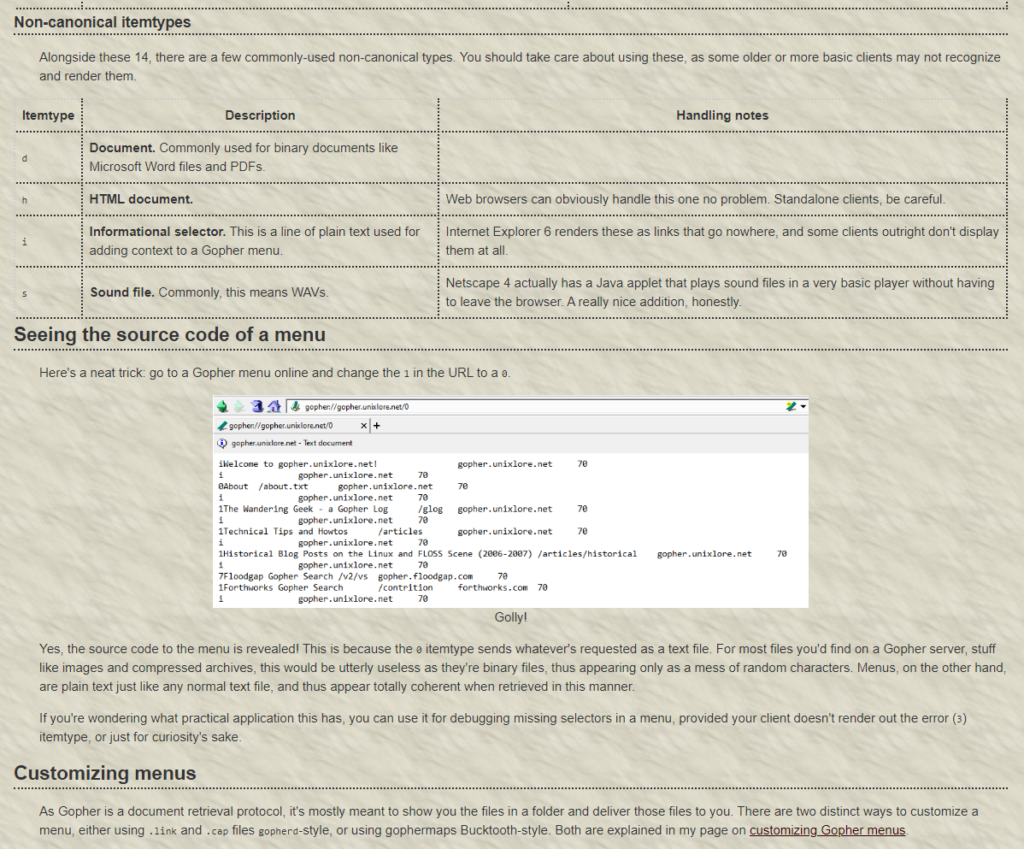Click the site icon inside address bar

pos(296,407)
